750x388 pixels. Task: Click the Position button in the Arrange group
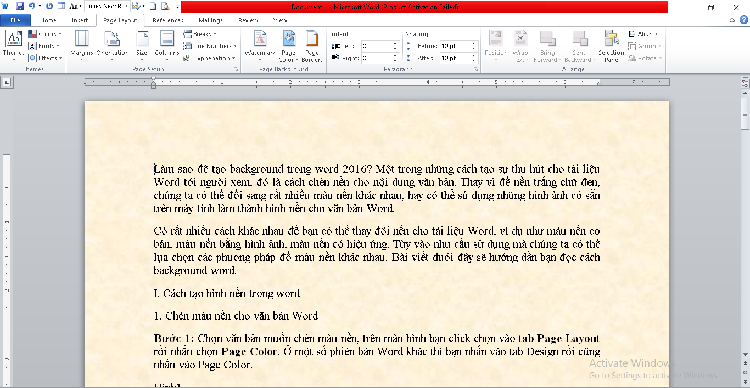495,46
